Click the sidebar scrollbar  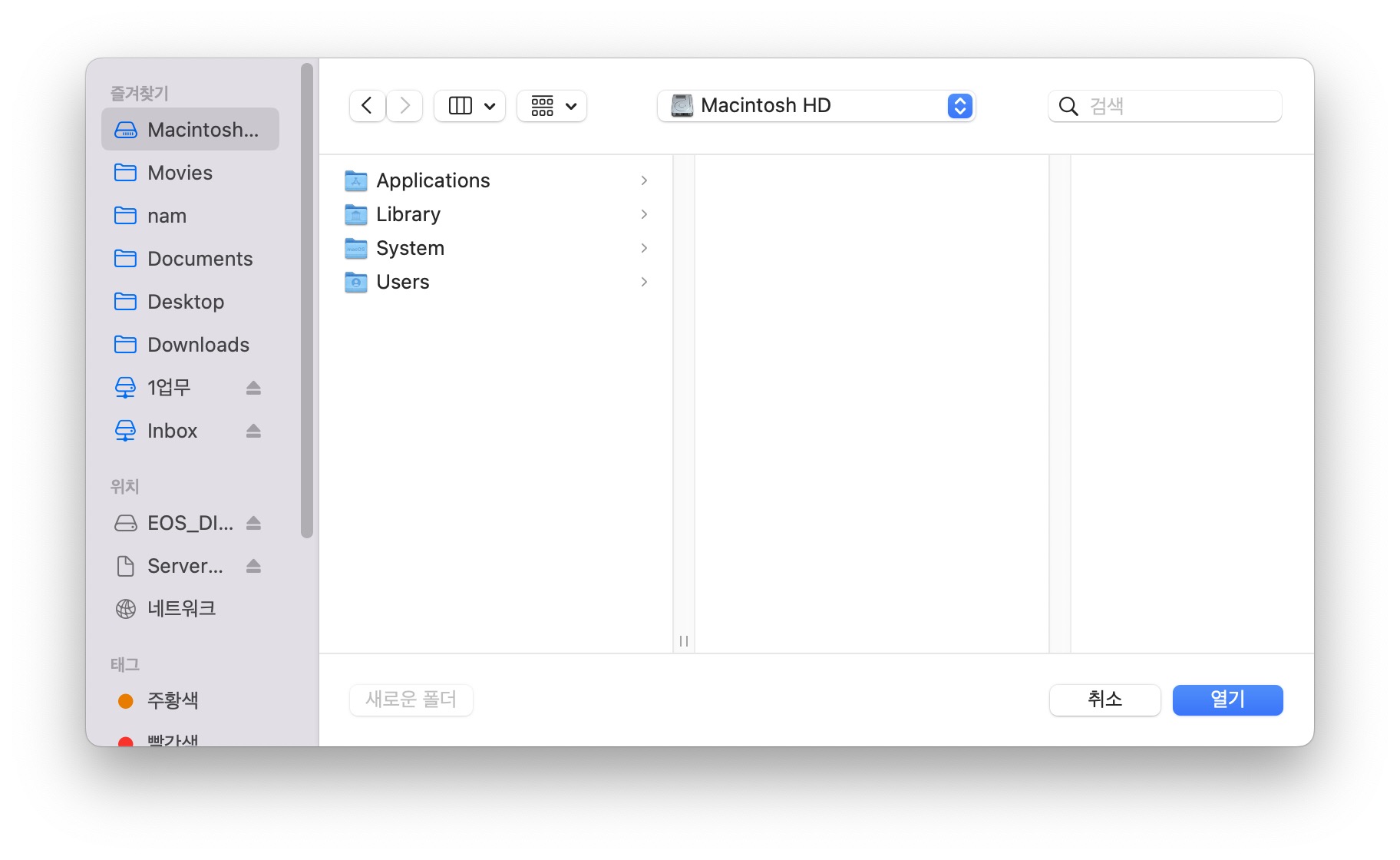[307, 301]
